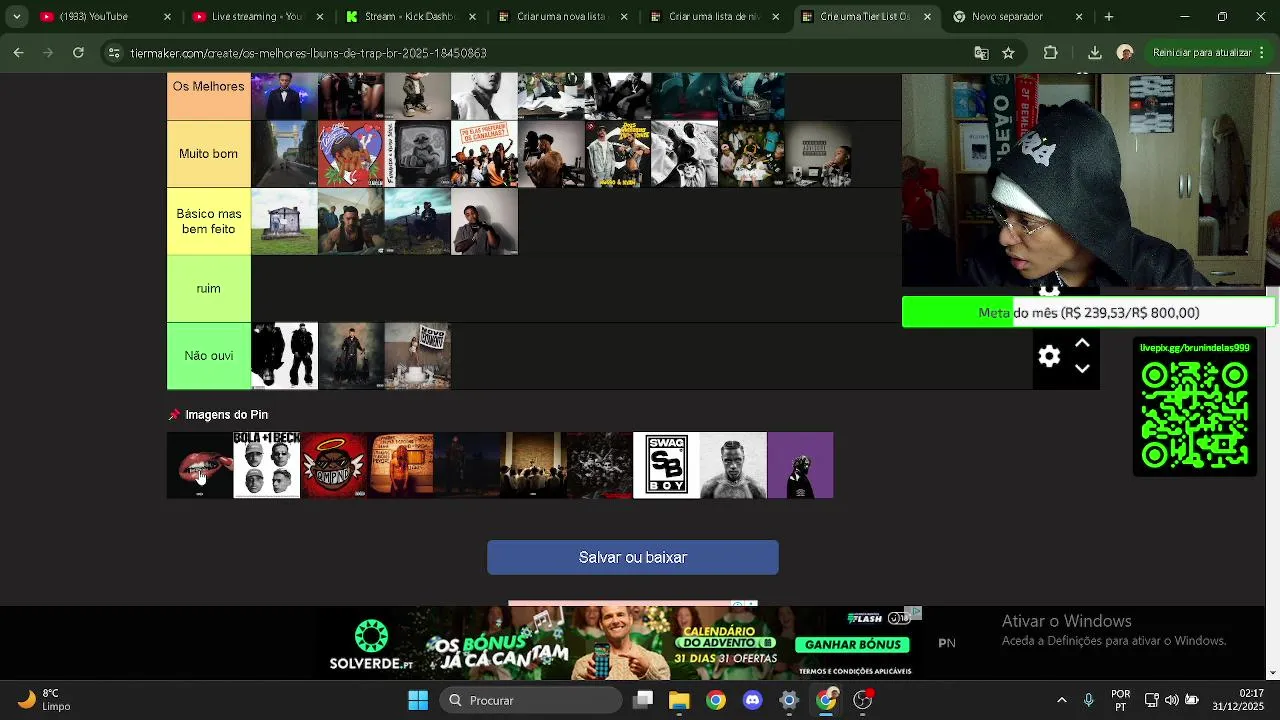
Task: Select the ruim tier label
Action: [x=208, y=288]
